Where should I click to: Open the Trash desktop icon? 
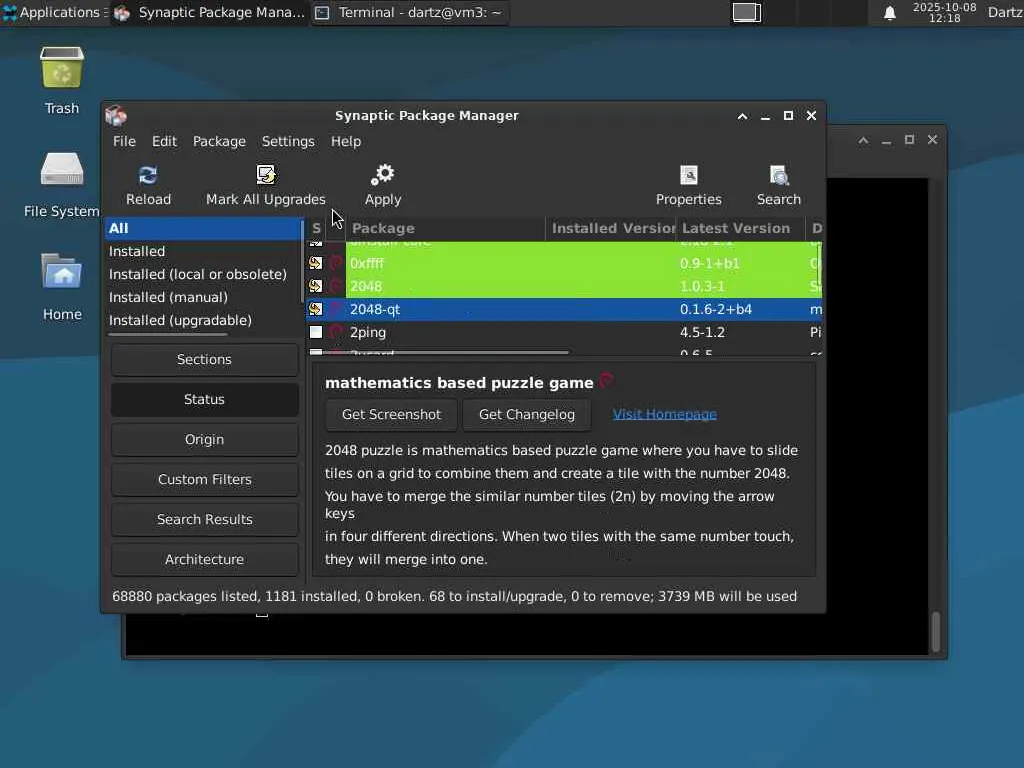62,67
